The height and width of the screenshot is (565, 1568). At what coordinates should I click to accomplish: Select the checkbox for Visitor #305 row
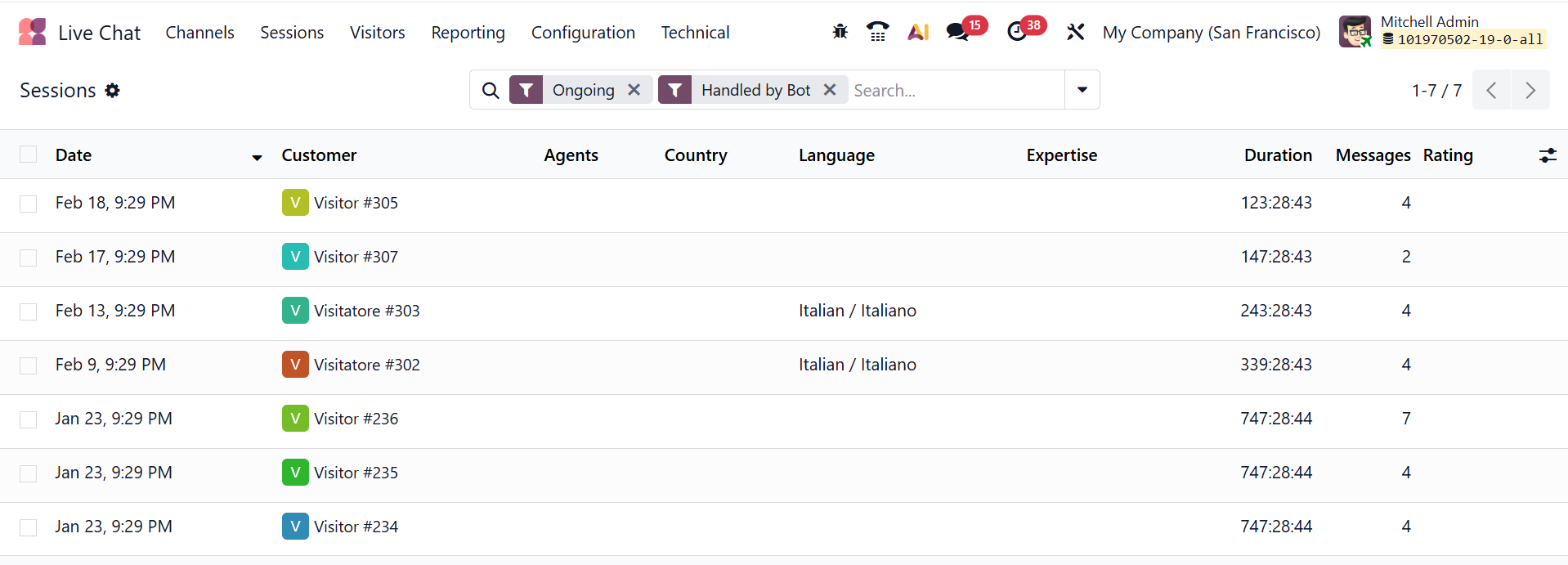(29, 204)
